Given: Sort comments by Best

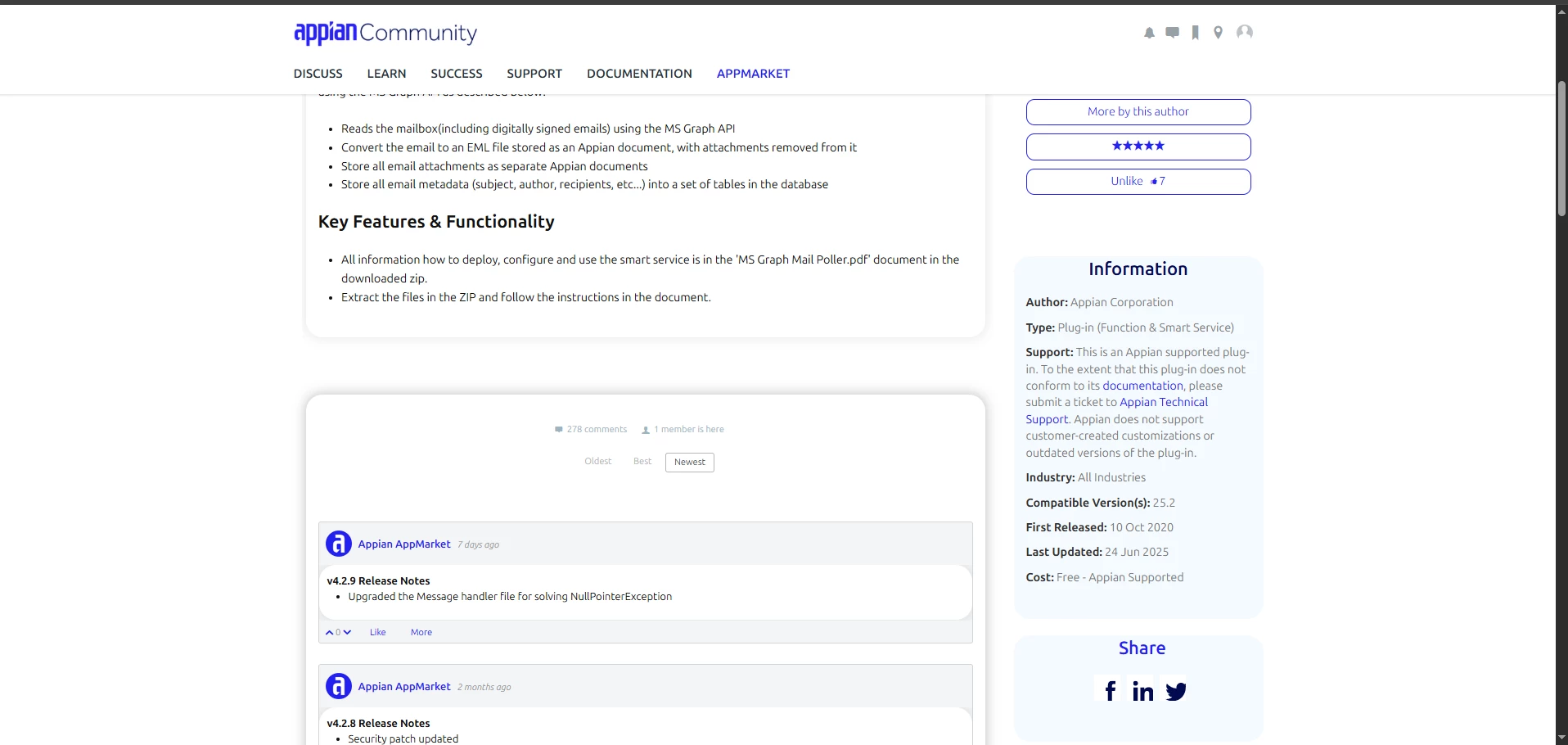Looking at the screenshot, I should [642, 462].
